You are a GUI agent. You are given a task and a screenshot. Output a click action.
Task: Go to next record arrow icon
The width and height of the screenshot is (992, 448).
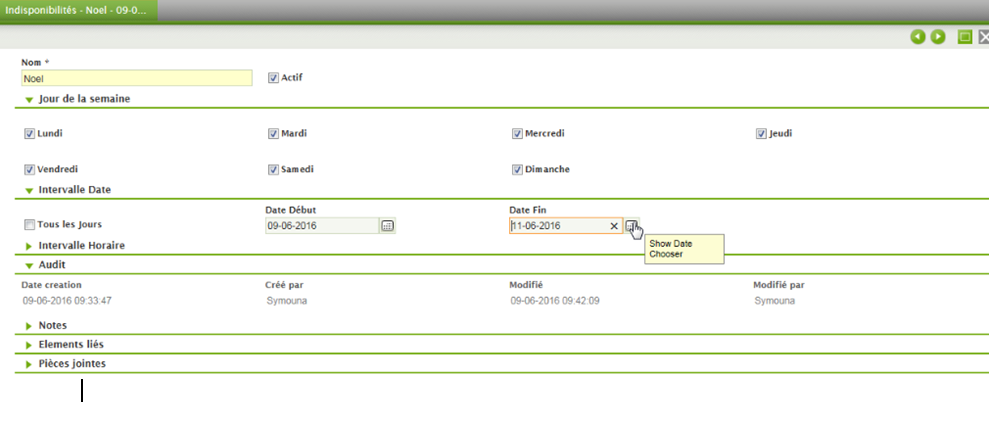point(938,37)
